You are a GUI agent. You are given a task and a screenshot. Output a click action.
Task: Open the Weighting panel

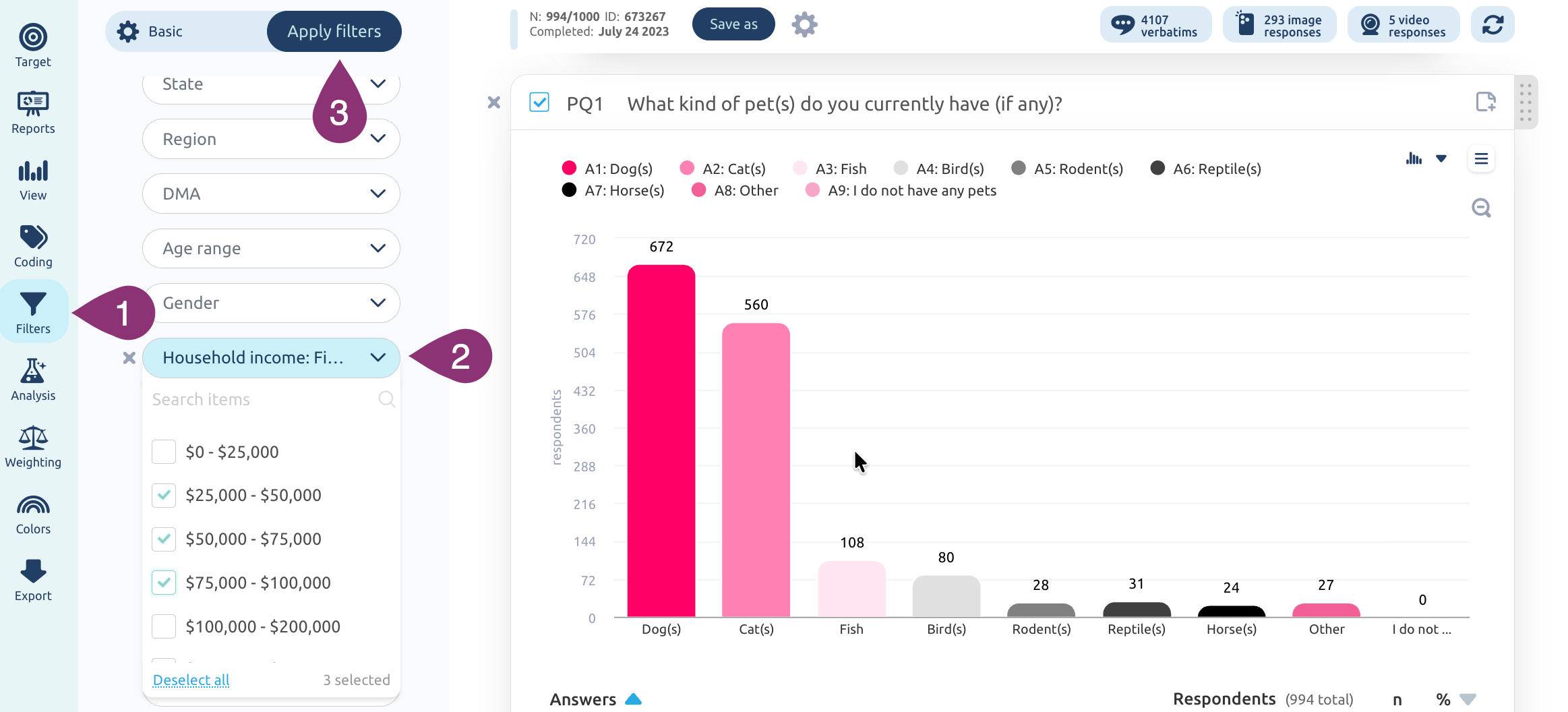33,446
